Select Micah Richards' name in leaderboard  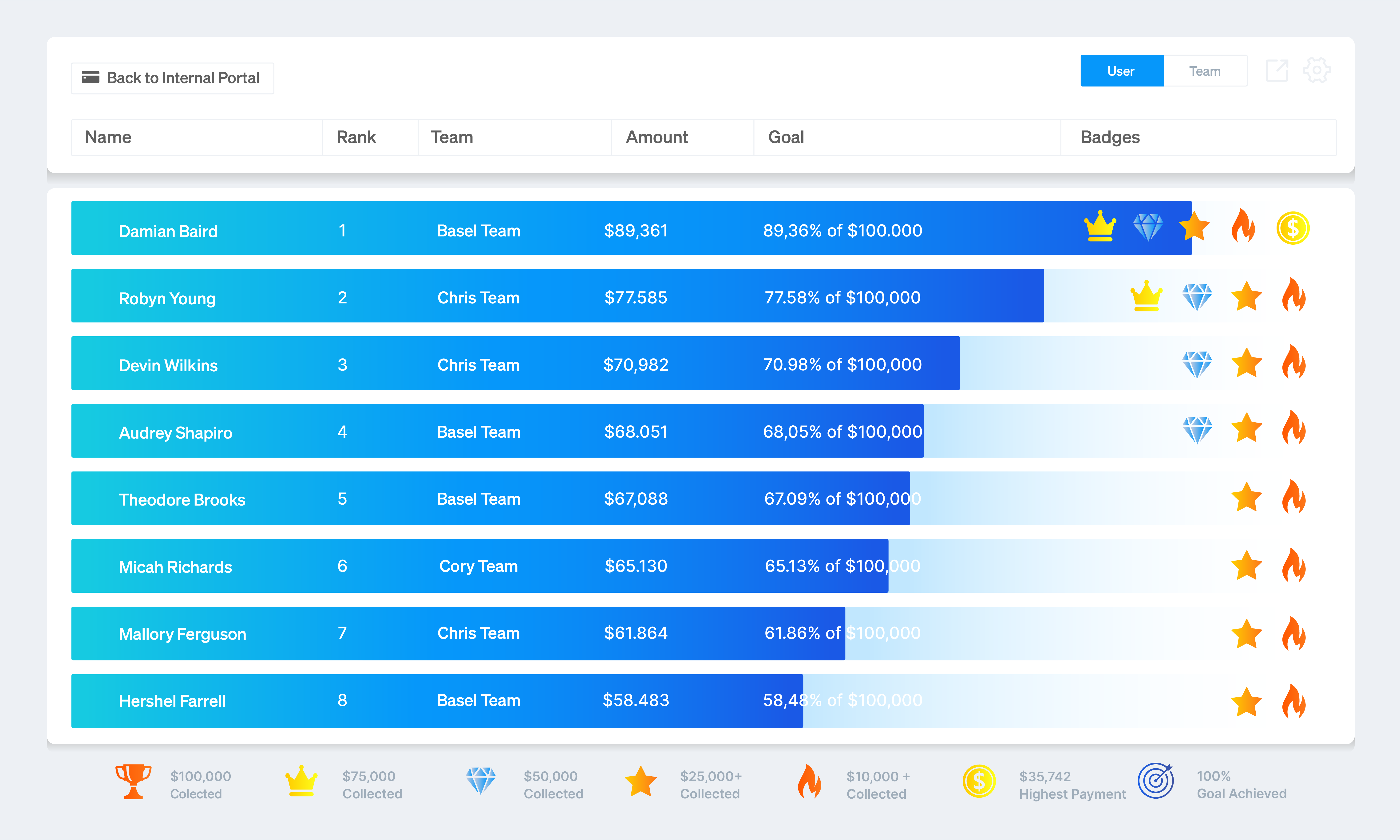[175, 567]
